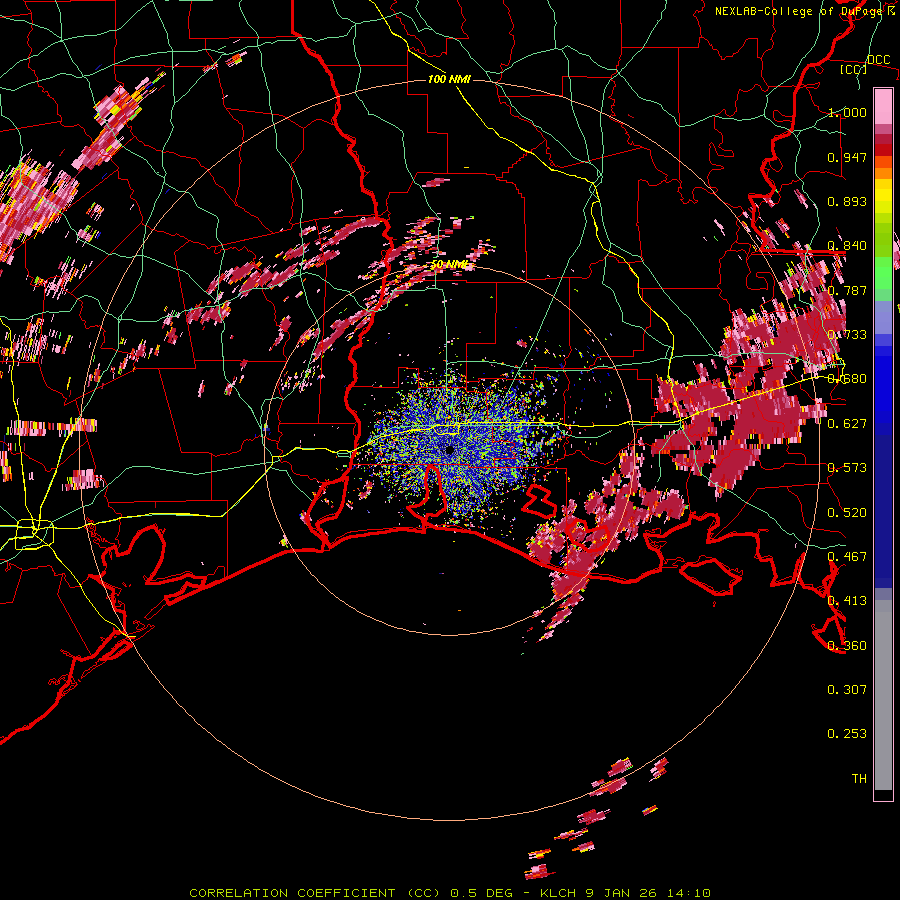
Task: Click the [CC] units label
Action: [854, 69]
